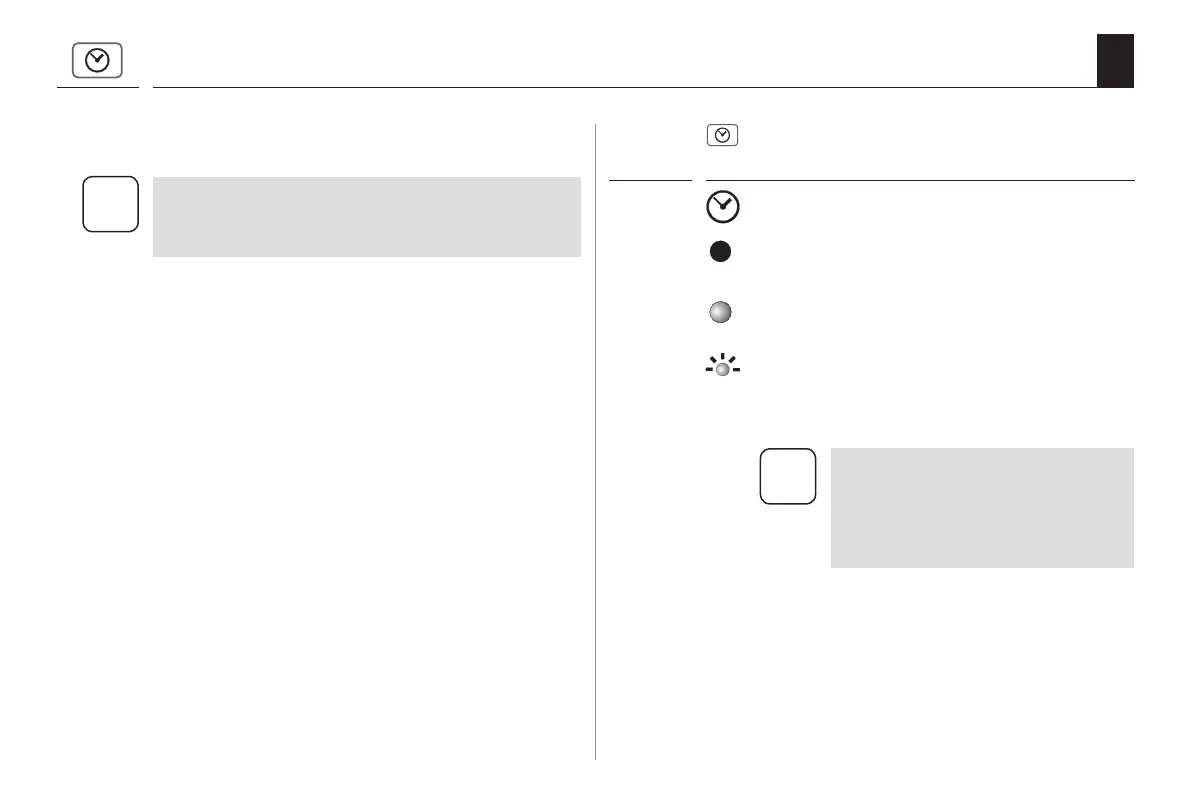Viewport: 1191px width, 794px height.
Task: Click the long rule below the small clock key icon
Action: [920, 181]
